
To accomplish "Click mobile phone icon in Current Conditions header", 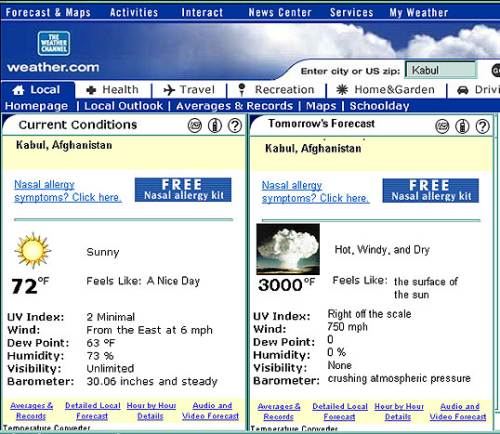I will coord(215,126).
